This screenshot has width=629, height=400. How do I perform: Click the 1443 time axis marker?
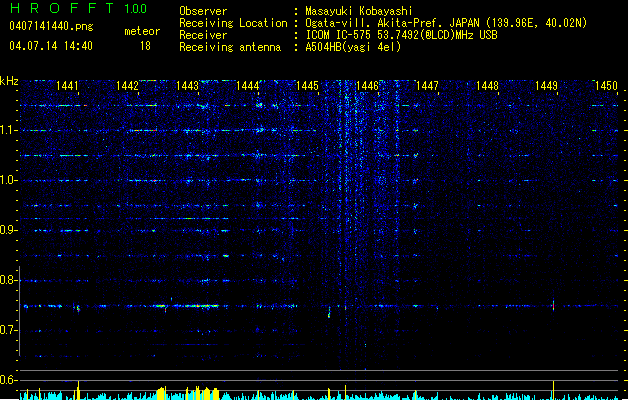click(x=187, y=86)
